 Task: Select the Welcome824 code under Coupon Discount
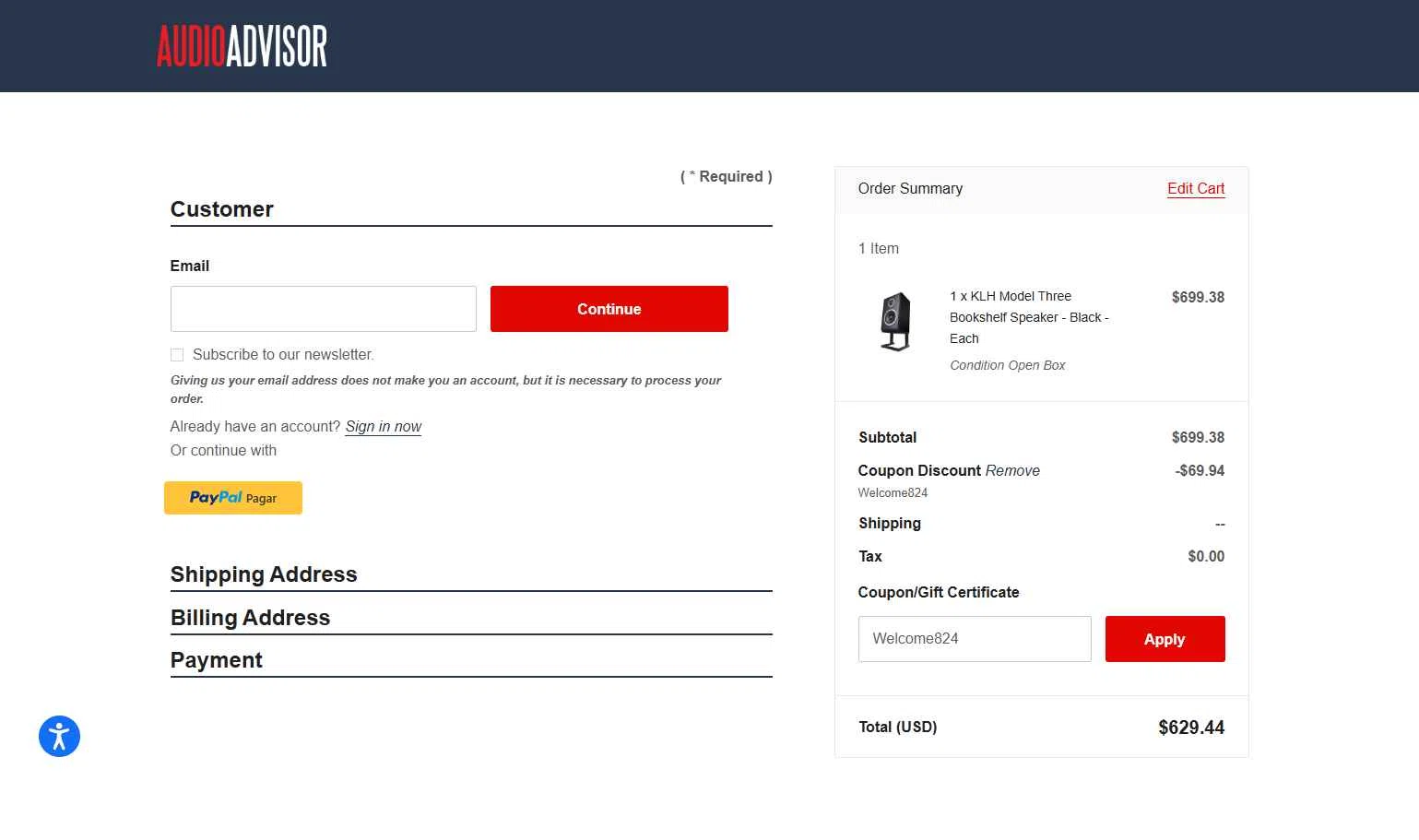click(893, 492)
